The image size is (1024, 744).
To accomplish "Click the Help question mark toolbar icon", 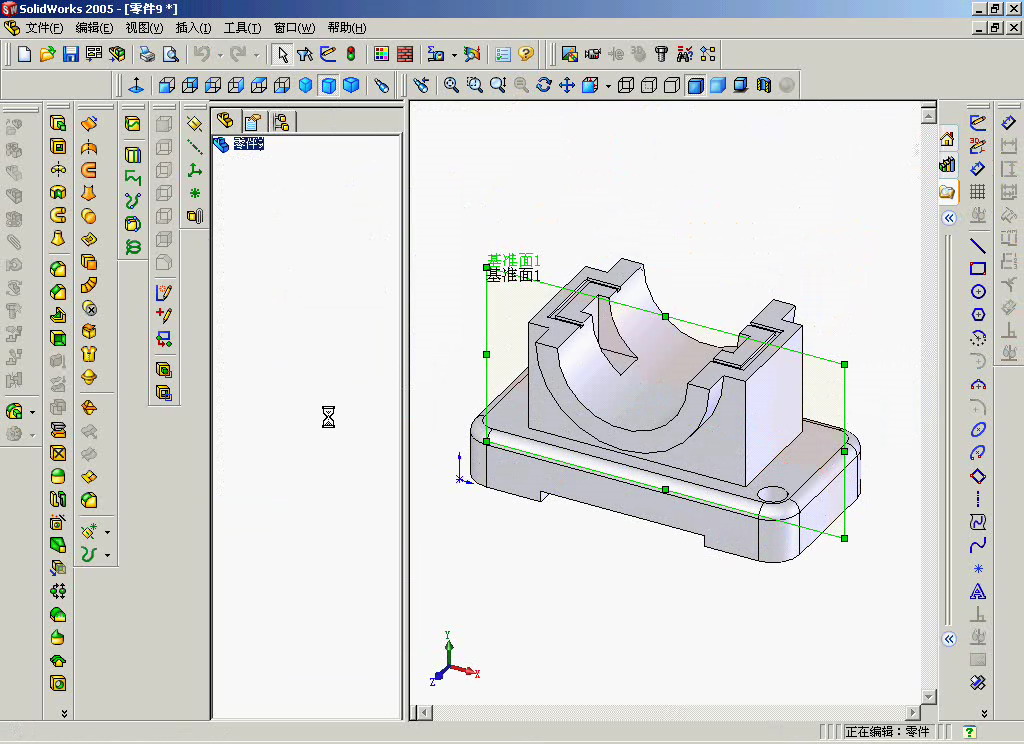I will (526, 54).
